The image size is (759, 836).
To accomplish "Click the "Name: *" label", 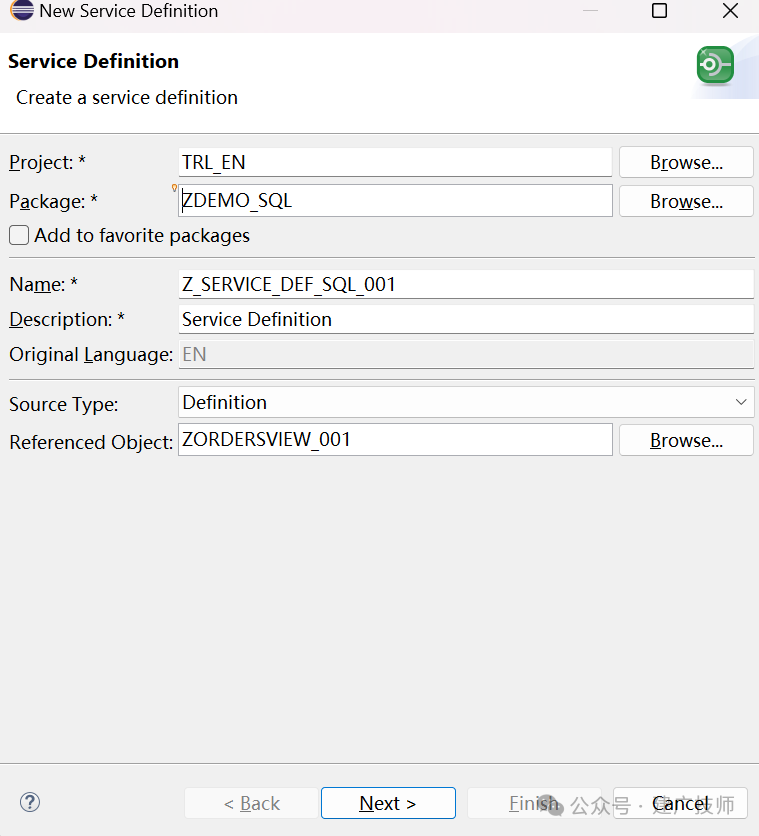I will pyautogui.click(x=43, y=284).
